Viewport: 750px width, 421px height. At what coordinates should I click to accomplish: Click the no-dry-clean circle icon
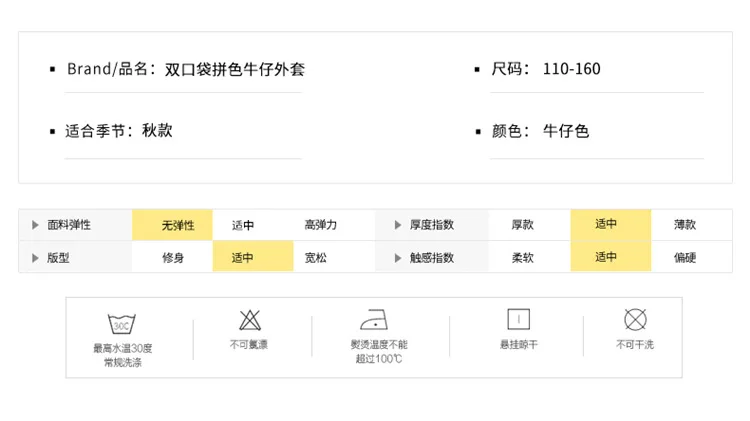point(635,319)
